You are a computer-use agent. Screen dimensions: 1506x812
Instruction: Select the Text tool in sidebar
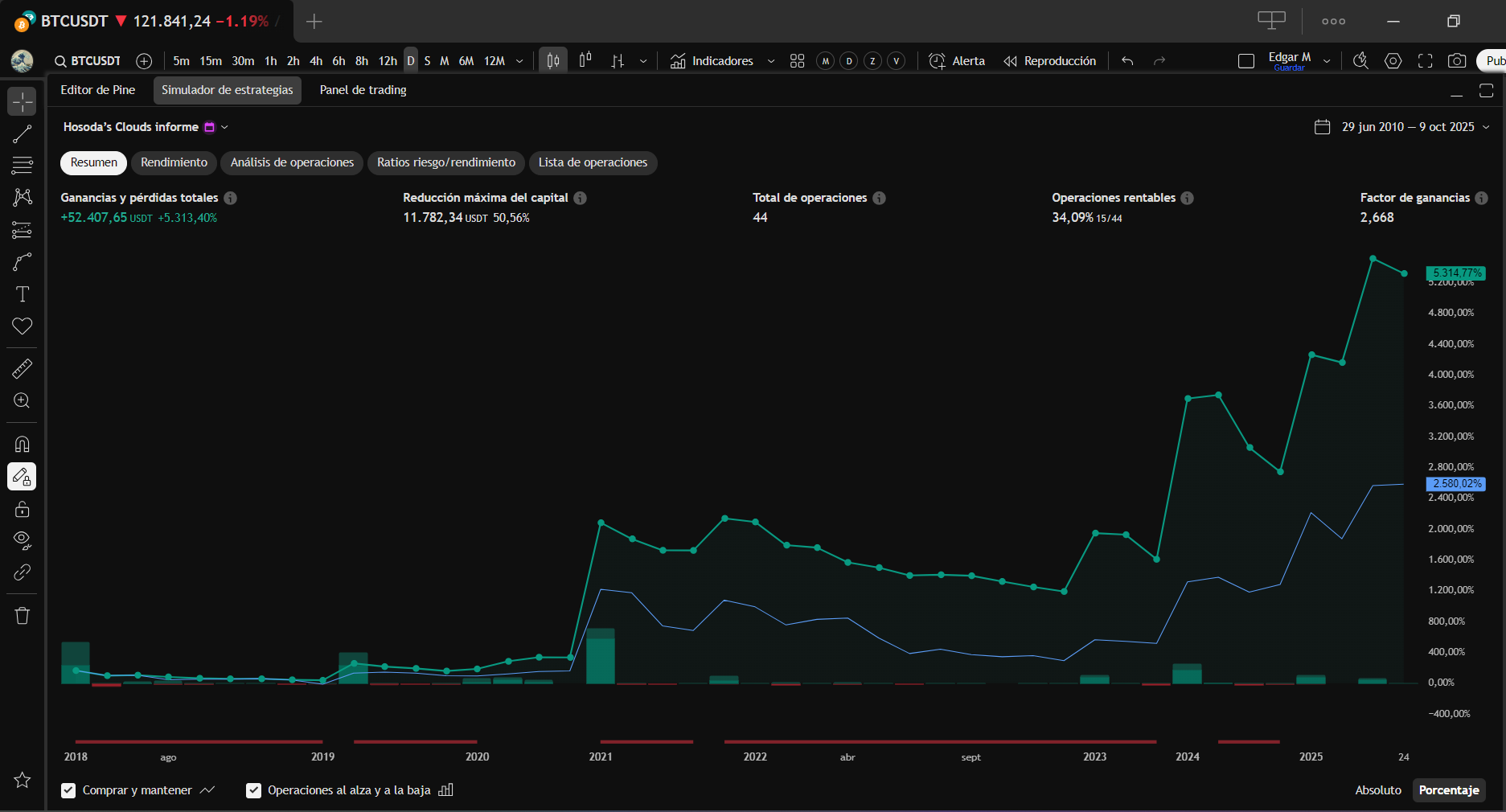tap(22, 294)
